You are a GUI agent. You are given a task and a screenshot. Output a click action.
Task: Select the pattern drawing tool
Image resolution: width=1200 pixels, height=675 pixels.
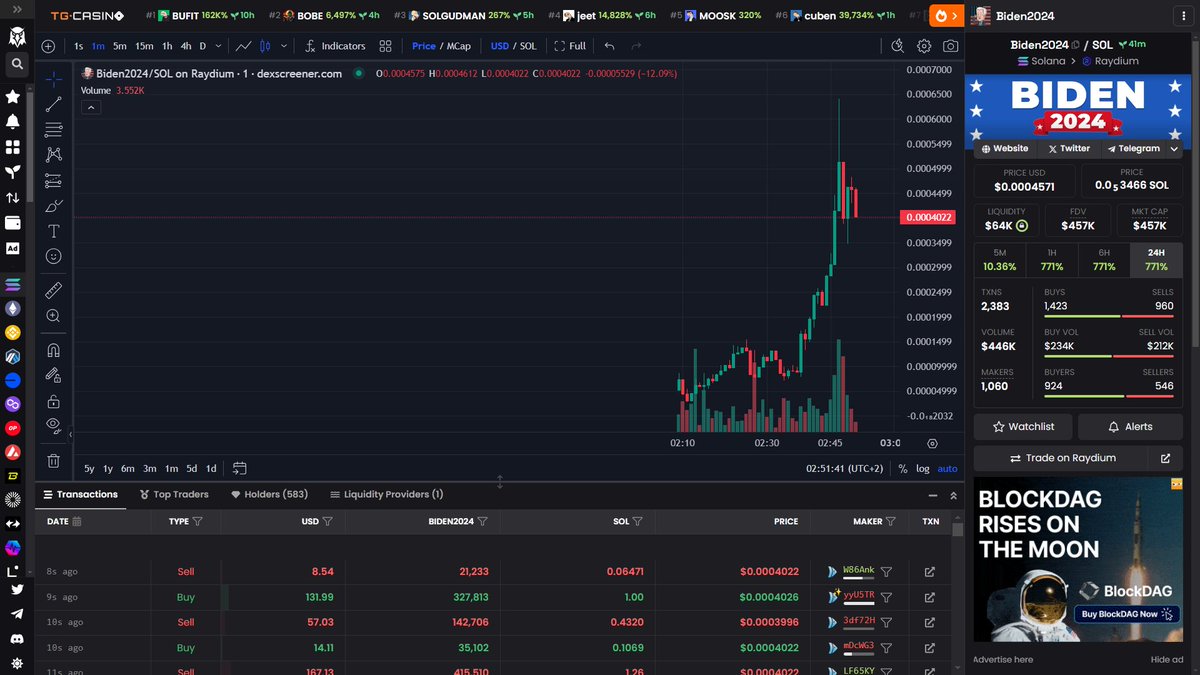click(x=54, y=154)
